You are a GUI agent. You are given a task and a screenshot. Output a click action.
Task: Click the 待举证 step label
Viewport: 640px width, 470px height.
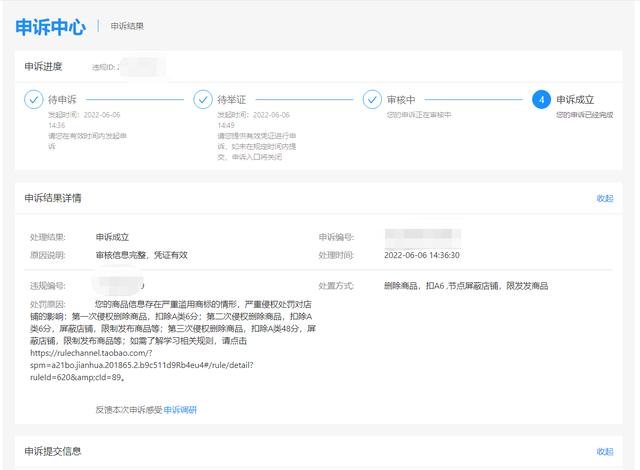[x=232, y=100]
